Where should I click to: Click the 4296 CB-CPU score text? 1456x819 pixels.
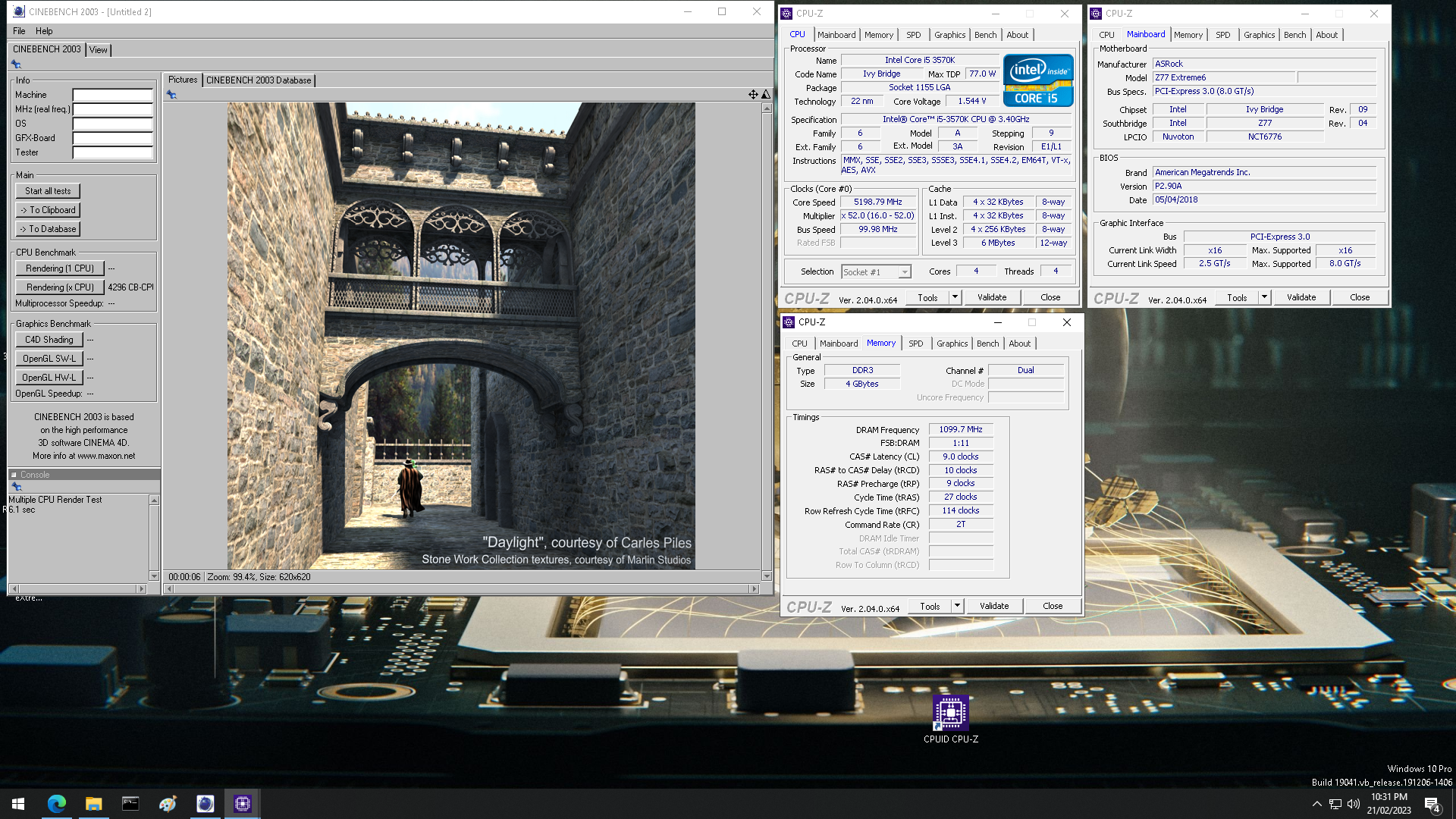(x=130, y=287)
